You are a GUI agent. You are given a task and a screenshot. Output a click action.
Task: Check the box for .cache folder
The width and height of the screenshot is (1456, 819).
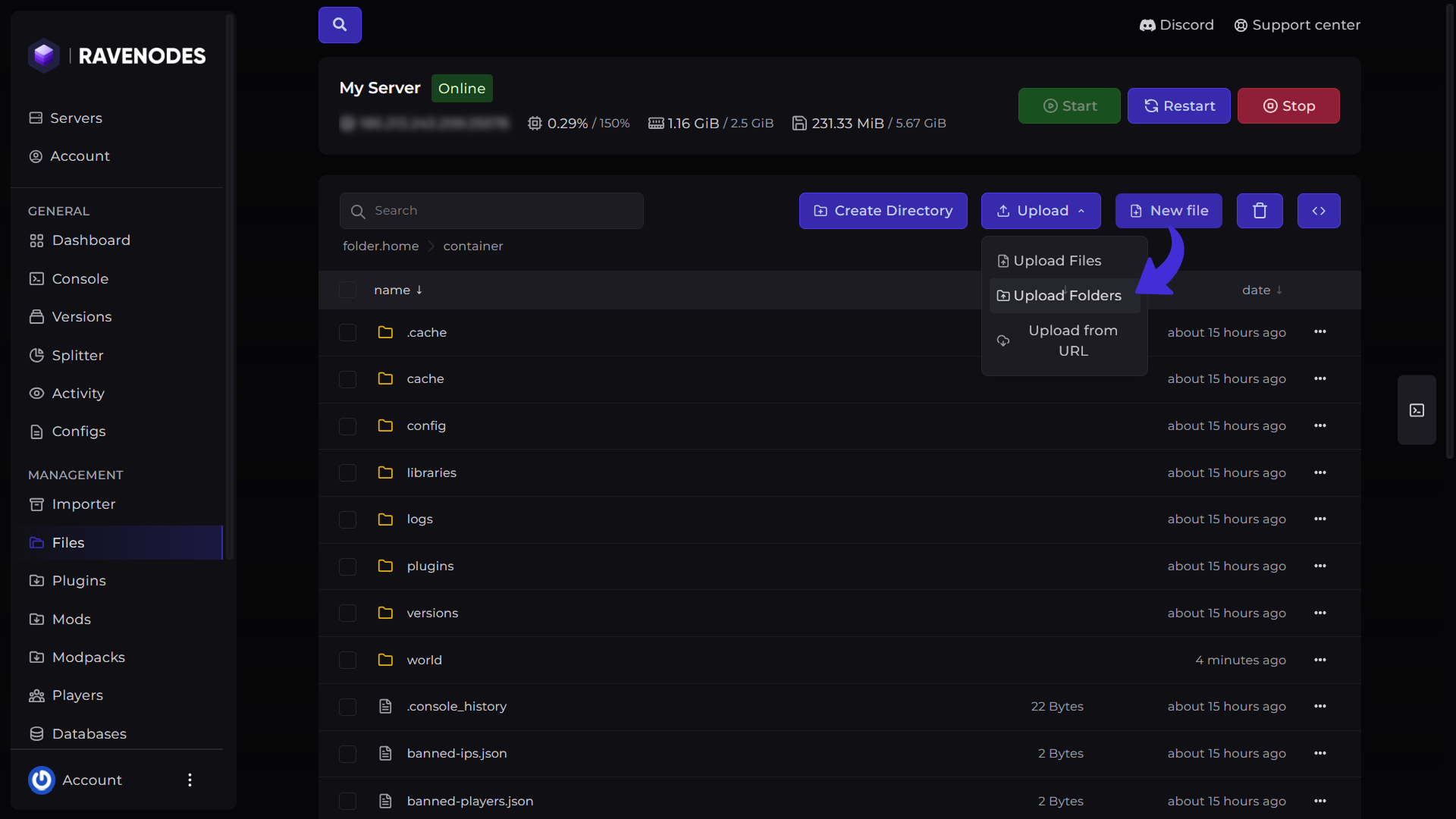347,332
